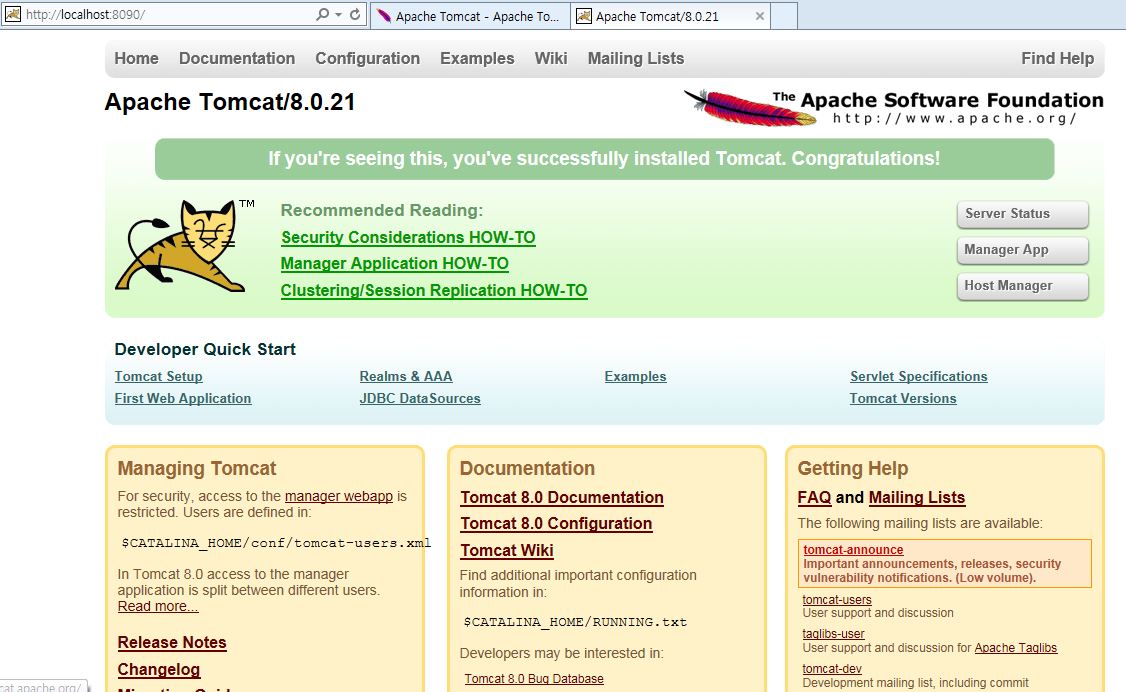Image resolution: width=1126 pixels, height=692 pixels.
Task: Click the Developer Quick Start heading
Action: tap(205, 350)
